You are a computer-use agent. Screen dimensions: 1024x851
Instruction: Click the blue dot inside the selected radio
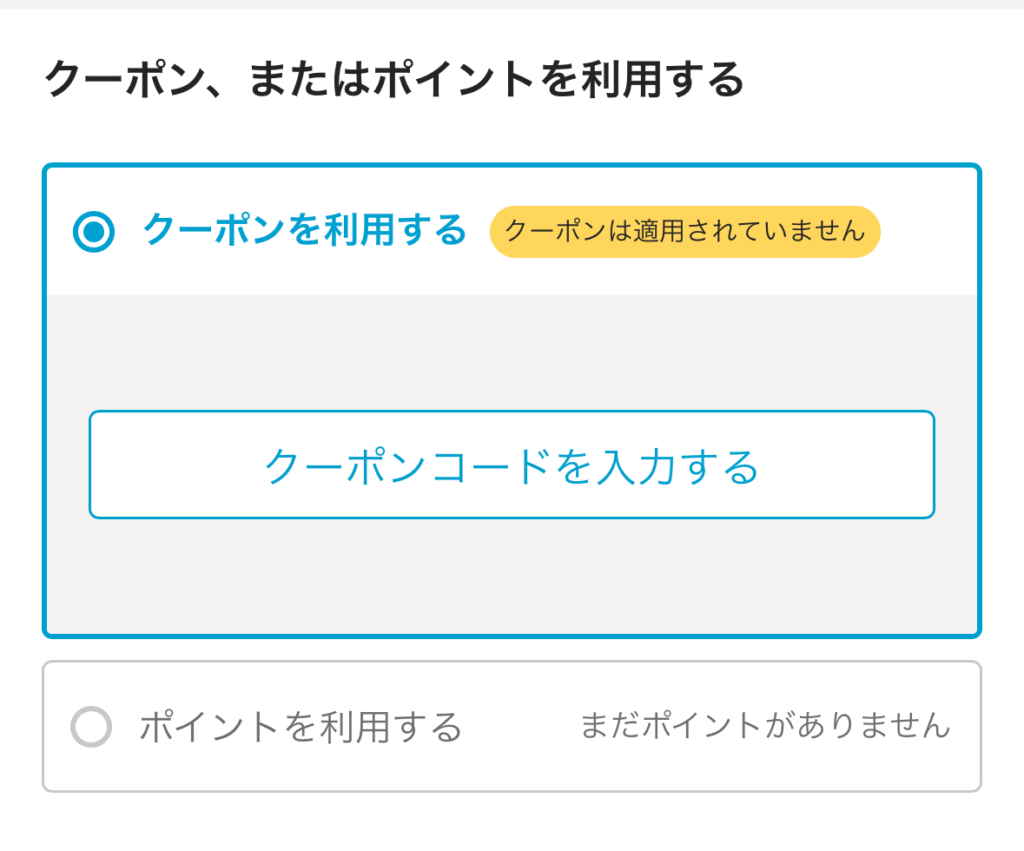tap(94, 232)
